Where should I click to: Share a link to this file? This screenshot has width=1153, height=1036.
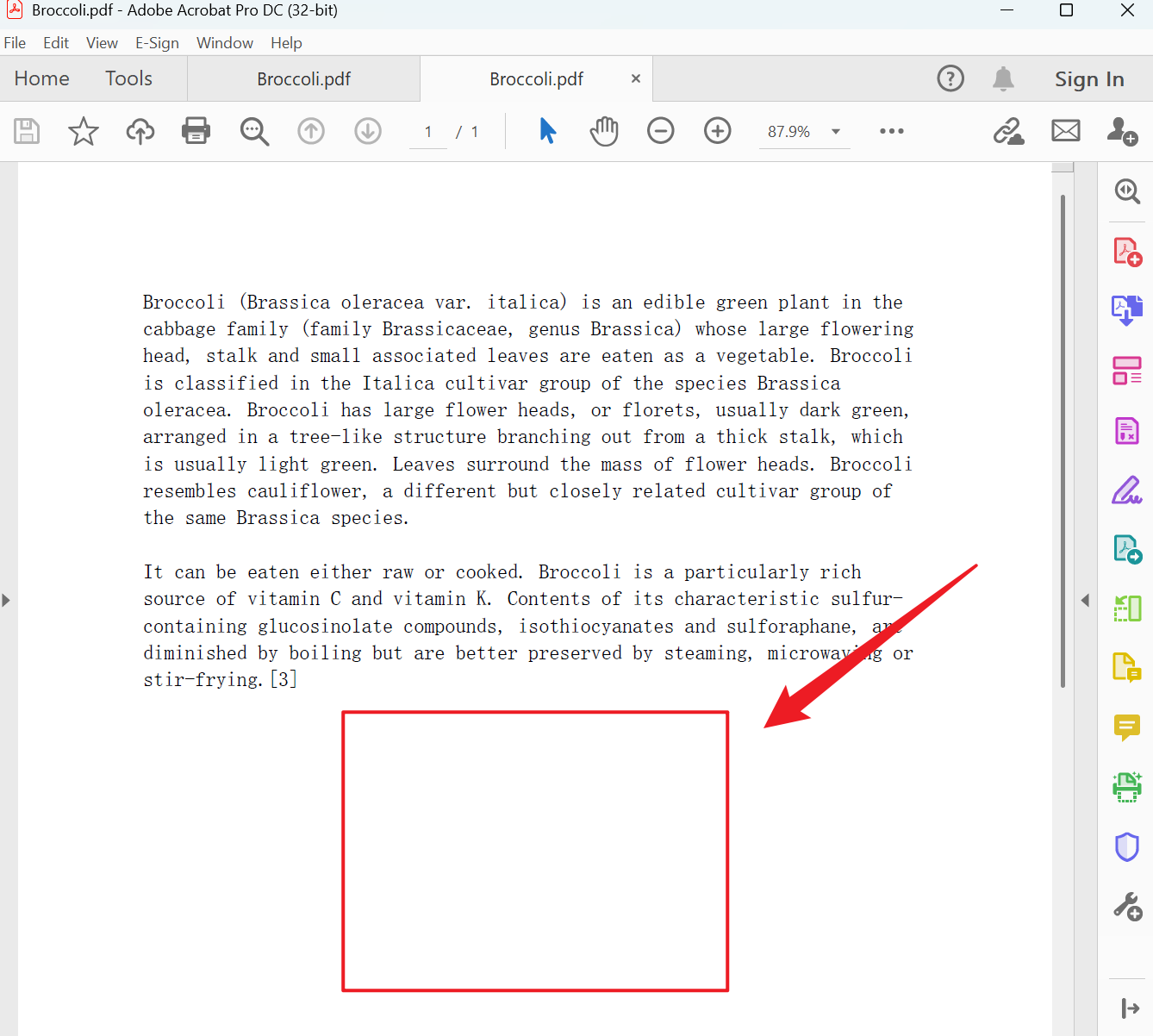[1009, 131]
